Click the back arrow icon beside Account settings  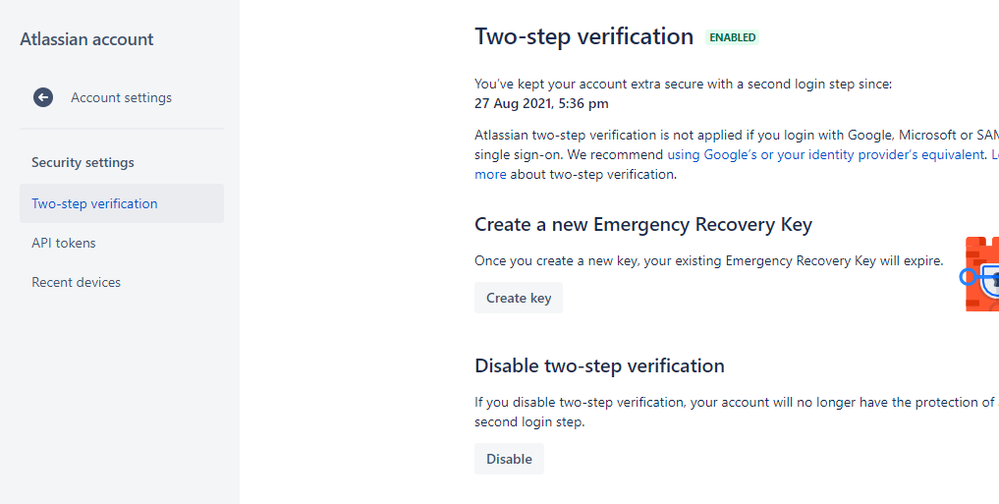pos(43,97)
